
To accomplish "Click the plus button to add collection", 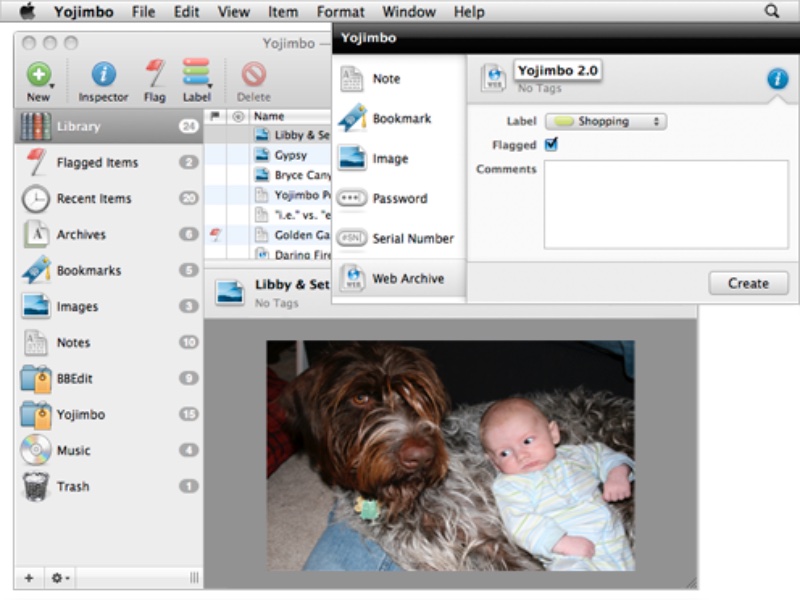I will [28, 578].
